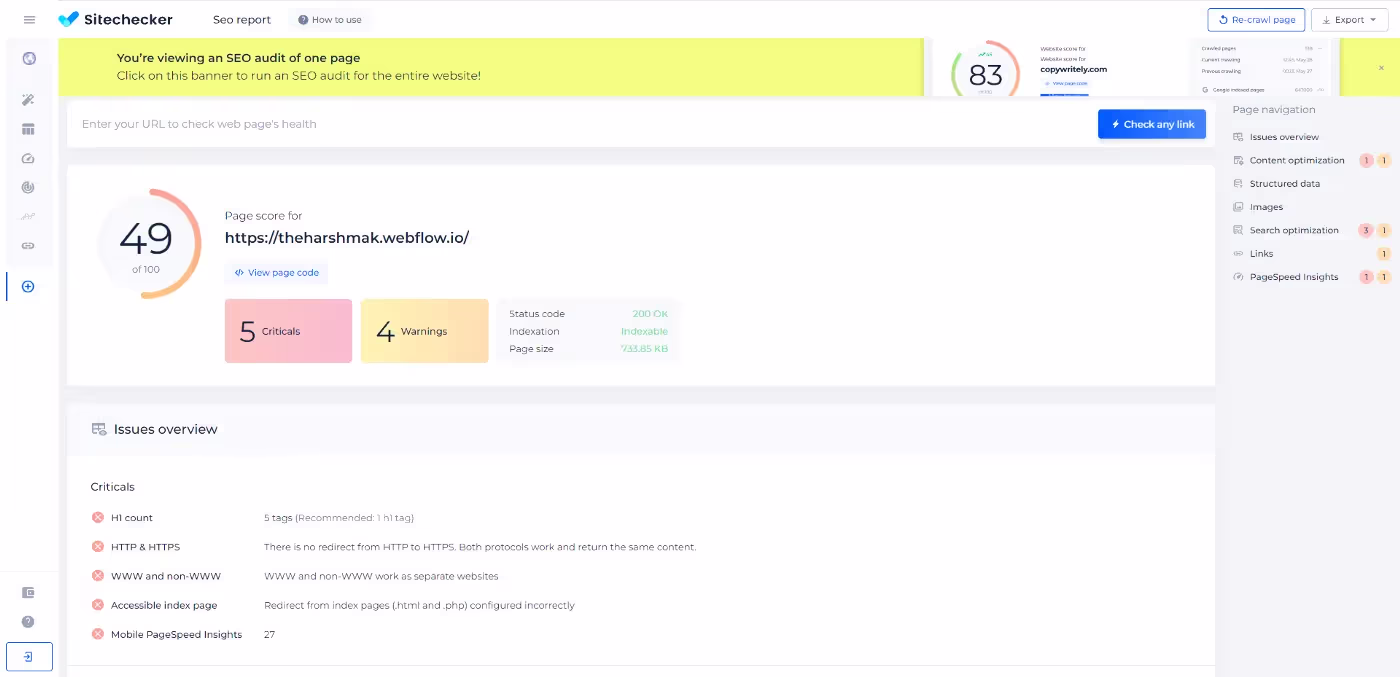Screen dimensions: 1400x677
Task: Click the 5 Criticals card
Action: [x=288, y=331]
